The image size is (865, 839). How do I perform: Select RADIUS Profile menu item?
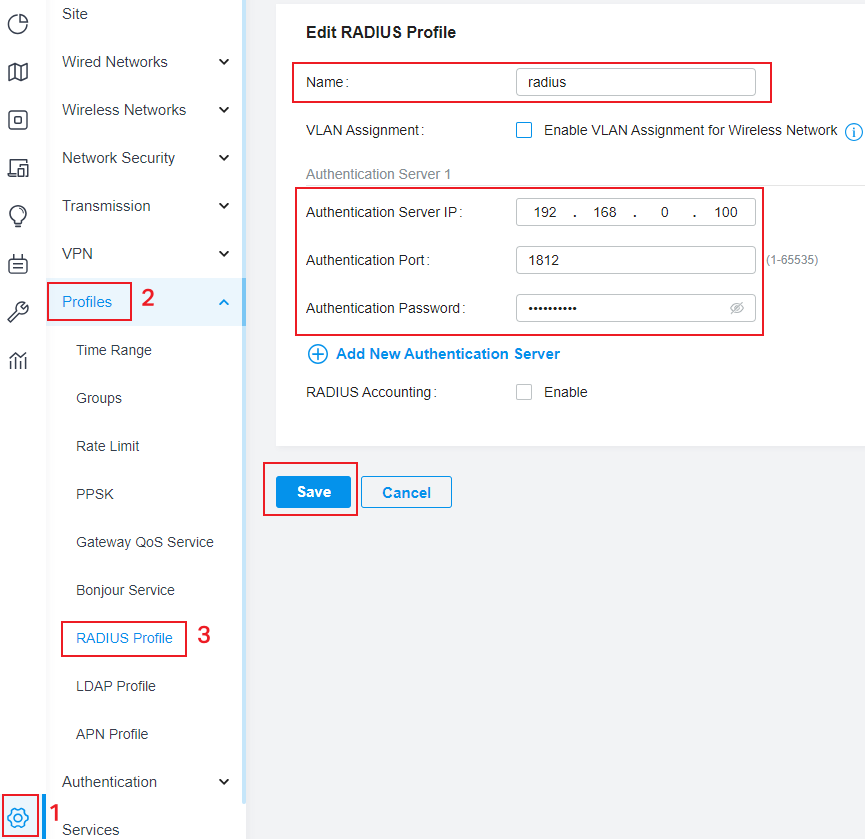click(124, 638)
